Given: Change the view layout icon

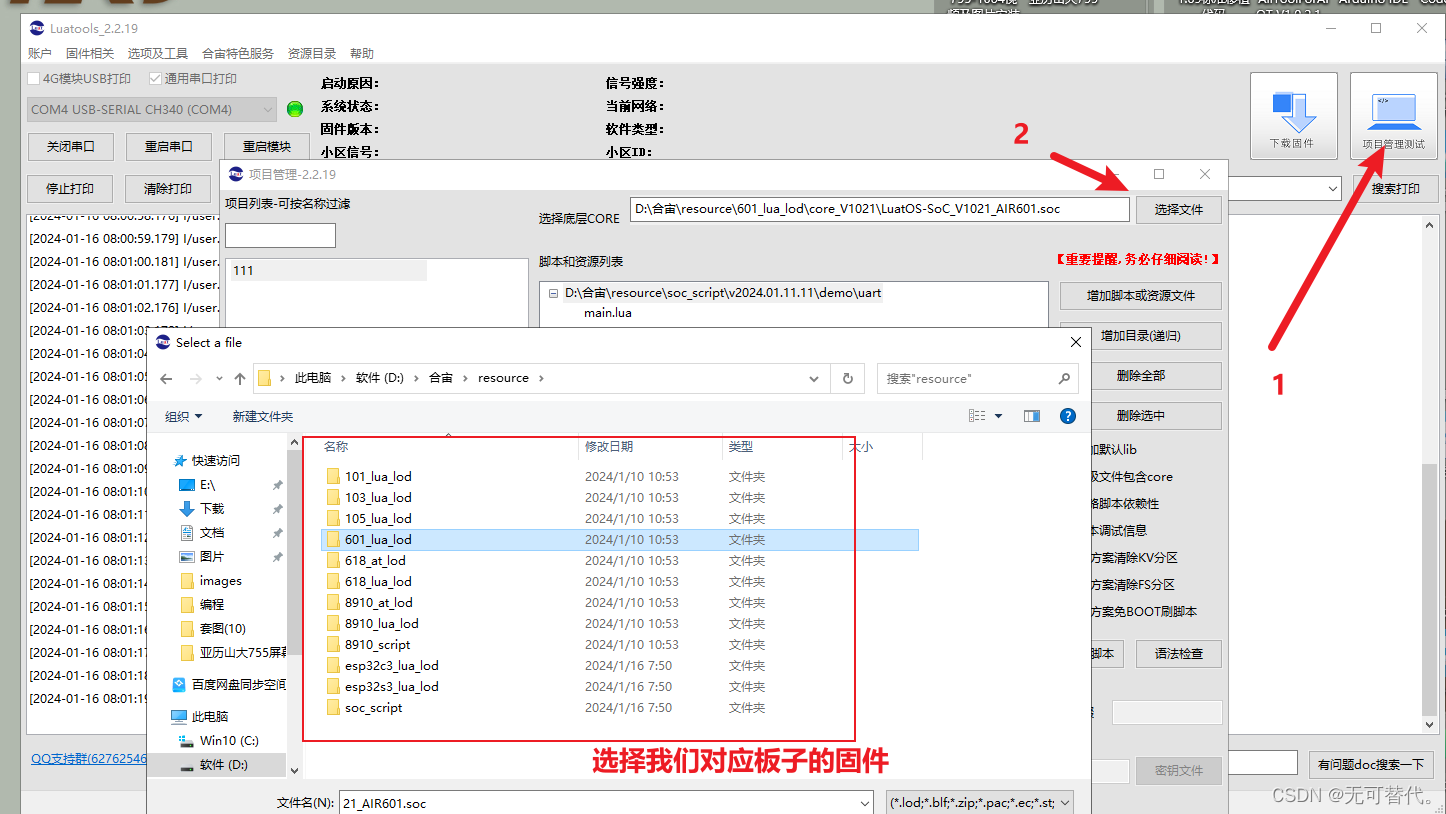Looking at the screenshot, I should pos(977,416).
